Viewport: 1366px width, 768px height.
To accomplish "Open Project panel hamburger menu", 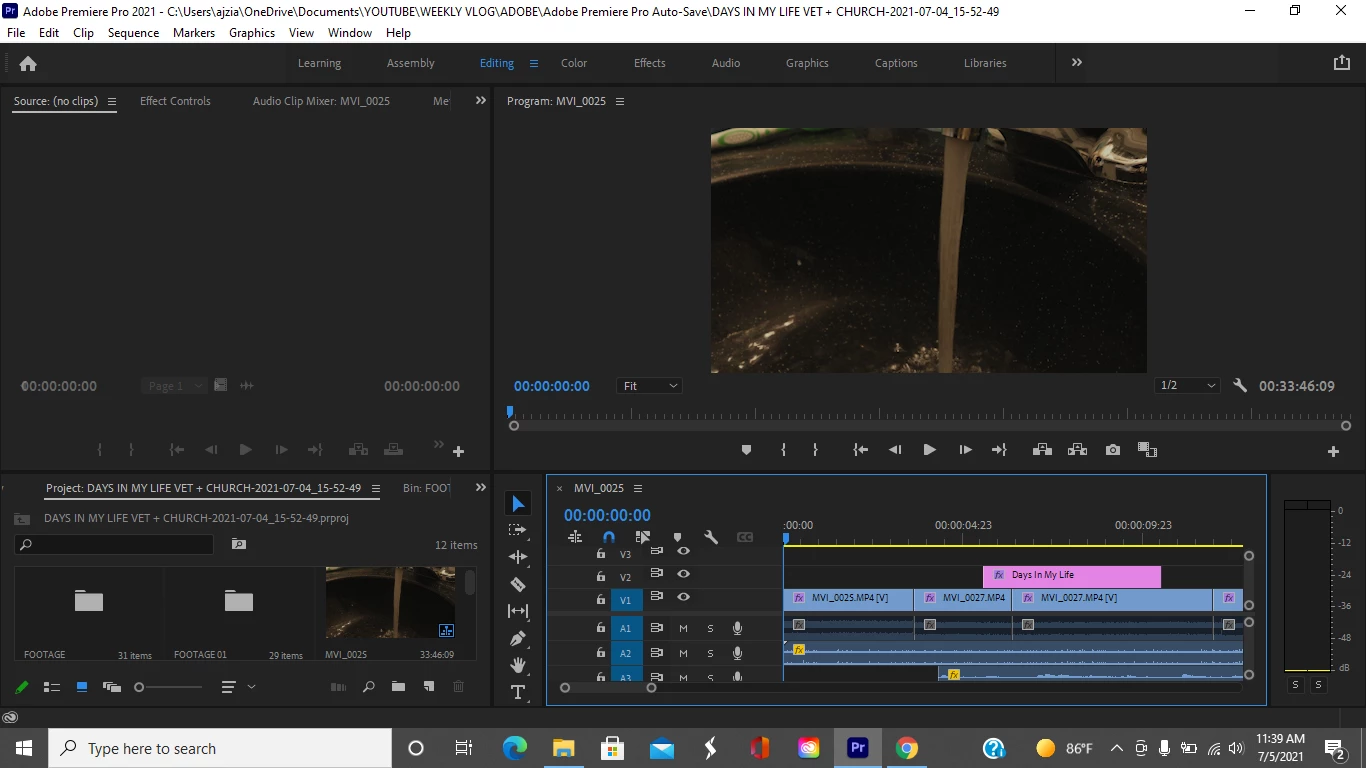I will click(x=376, y=489).
